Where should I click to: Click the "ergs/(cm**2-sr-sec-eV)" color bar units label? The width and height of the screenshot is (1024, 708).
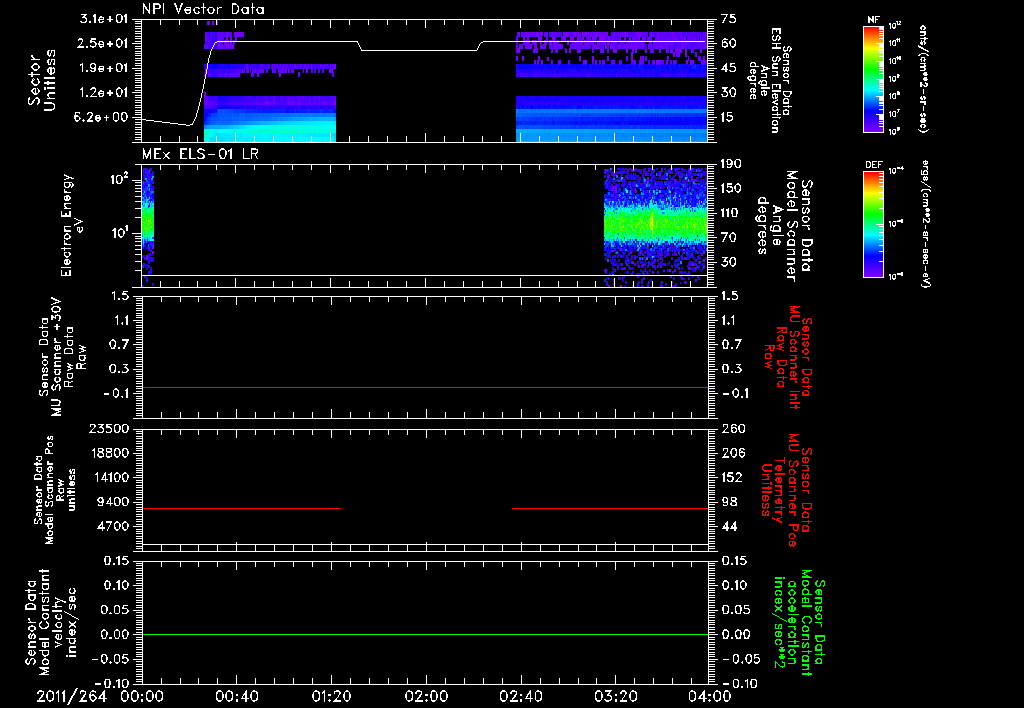coord(924,225)
